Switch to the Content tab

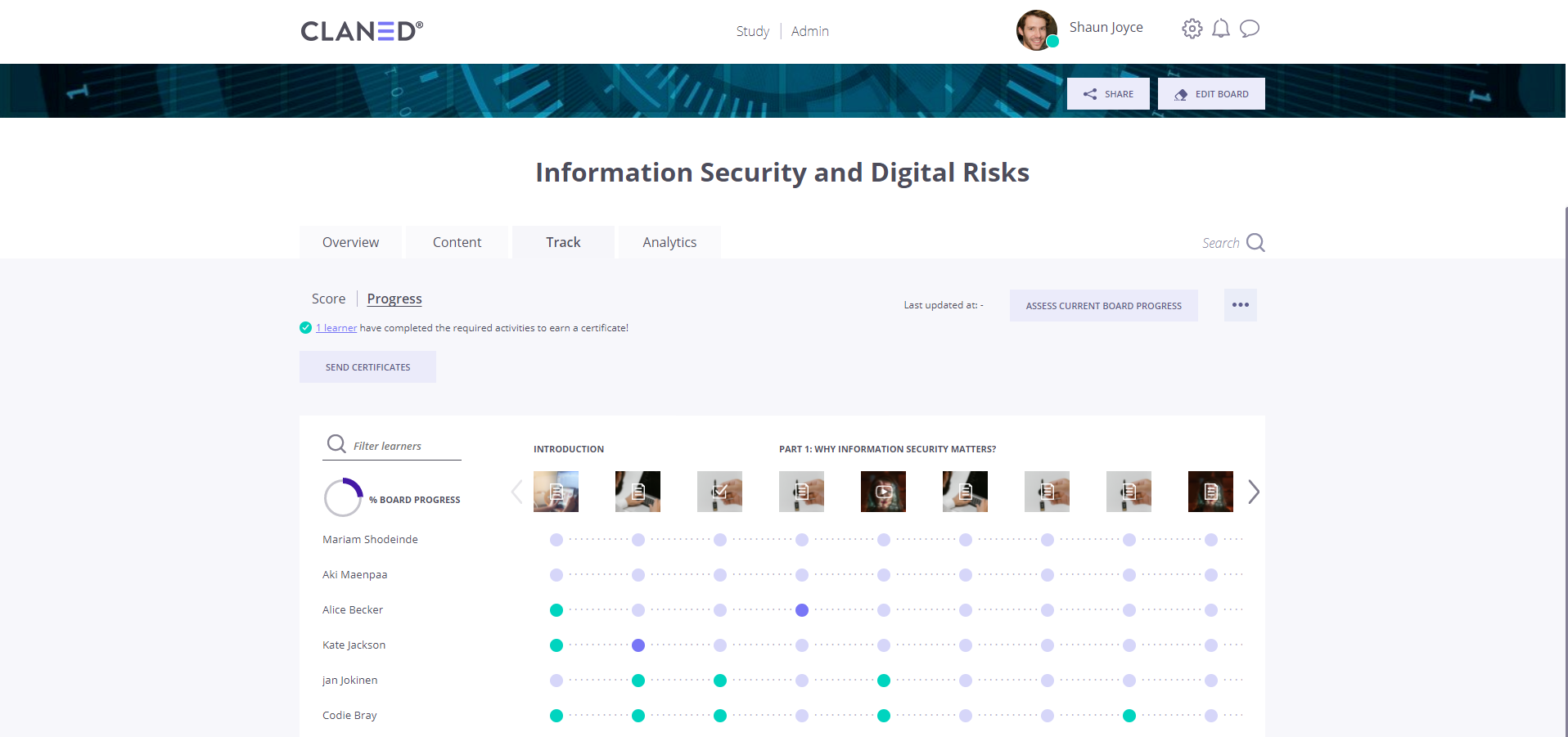[457, 242]
